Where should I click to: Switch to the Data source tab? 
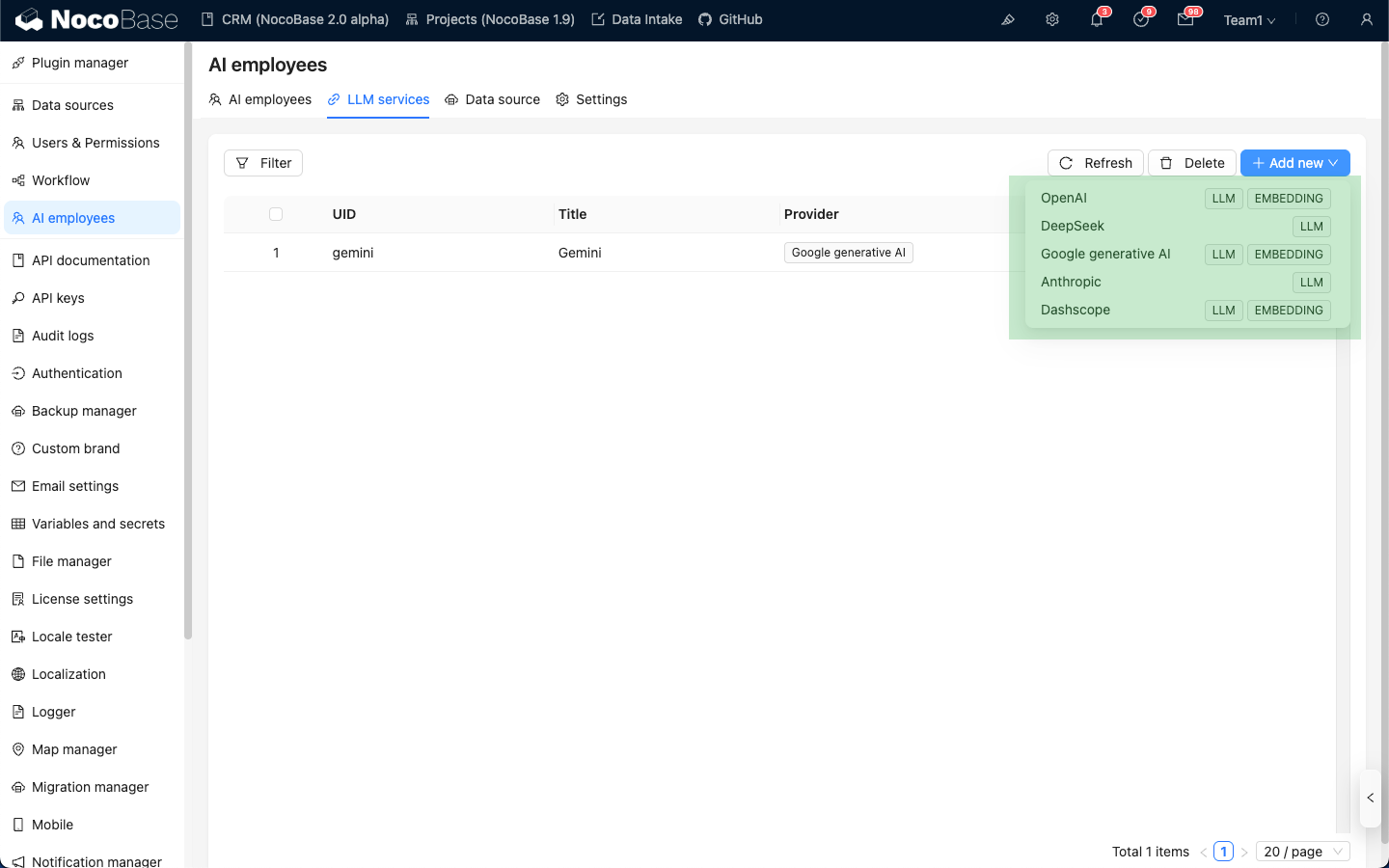[493, 99]
